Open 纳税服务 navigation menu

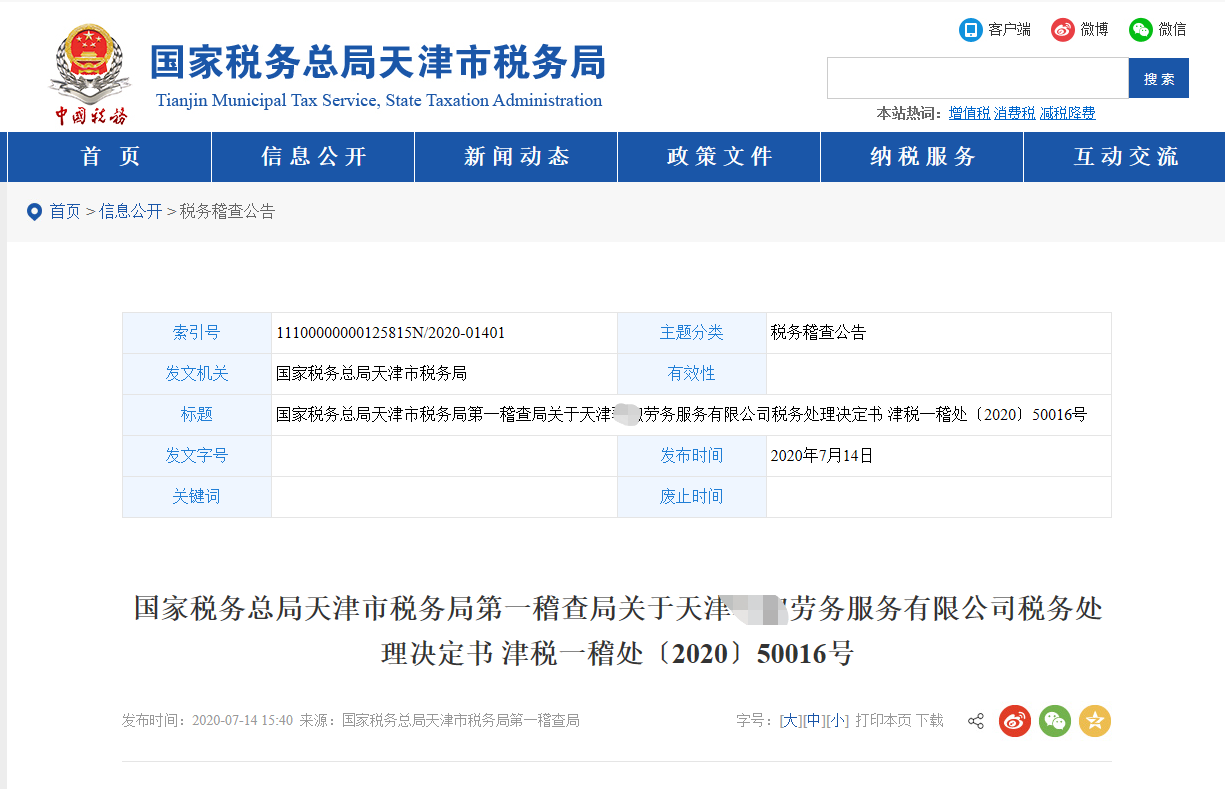point(922,157)
